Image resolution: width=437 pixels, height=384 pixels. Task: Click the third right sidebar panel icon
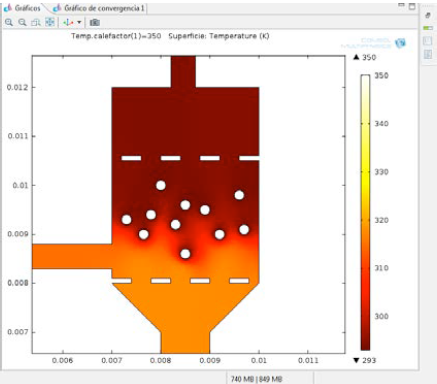[x=428, y=41]
